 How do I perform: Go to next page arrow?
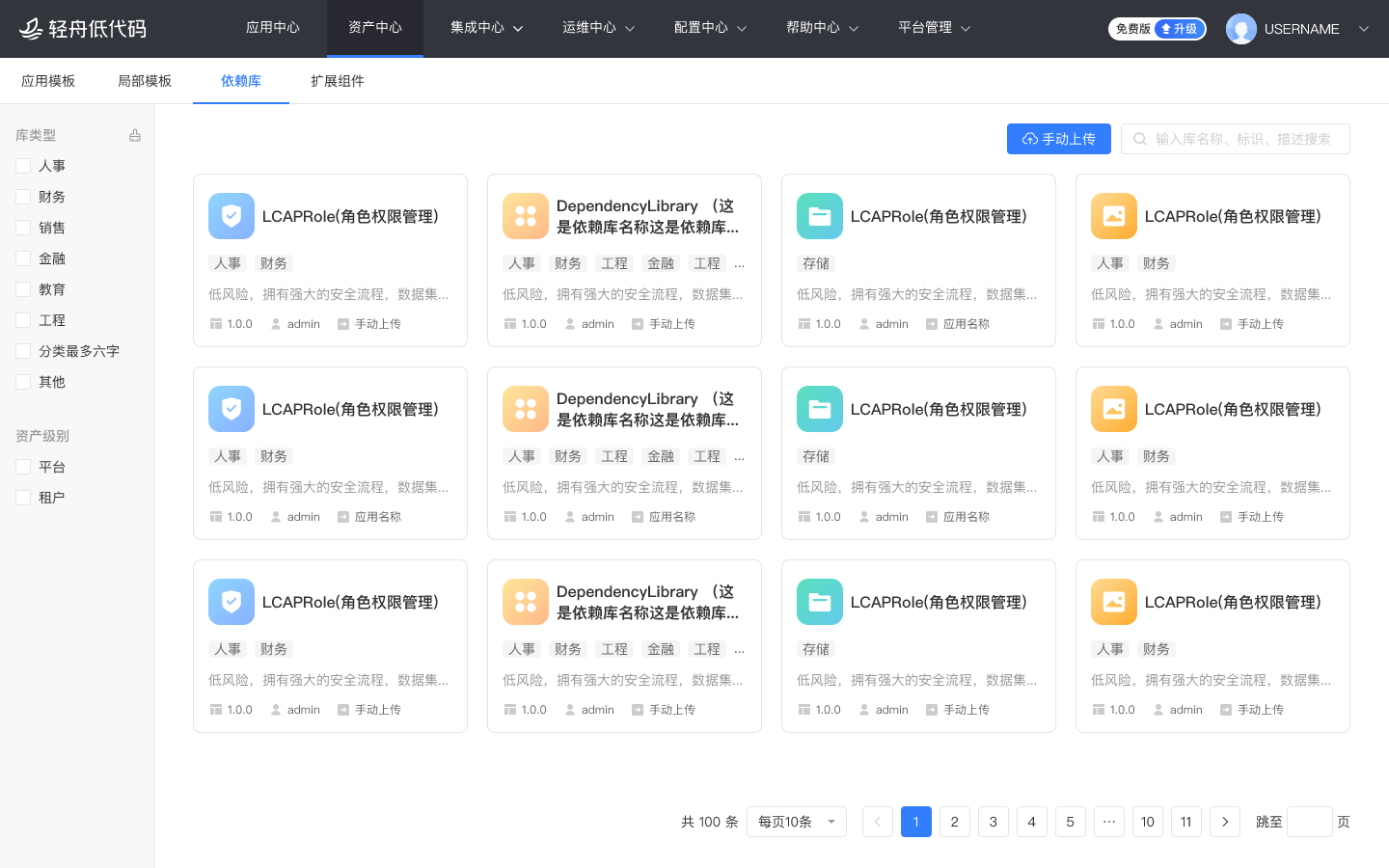pos(1225,822)
